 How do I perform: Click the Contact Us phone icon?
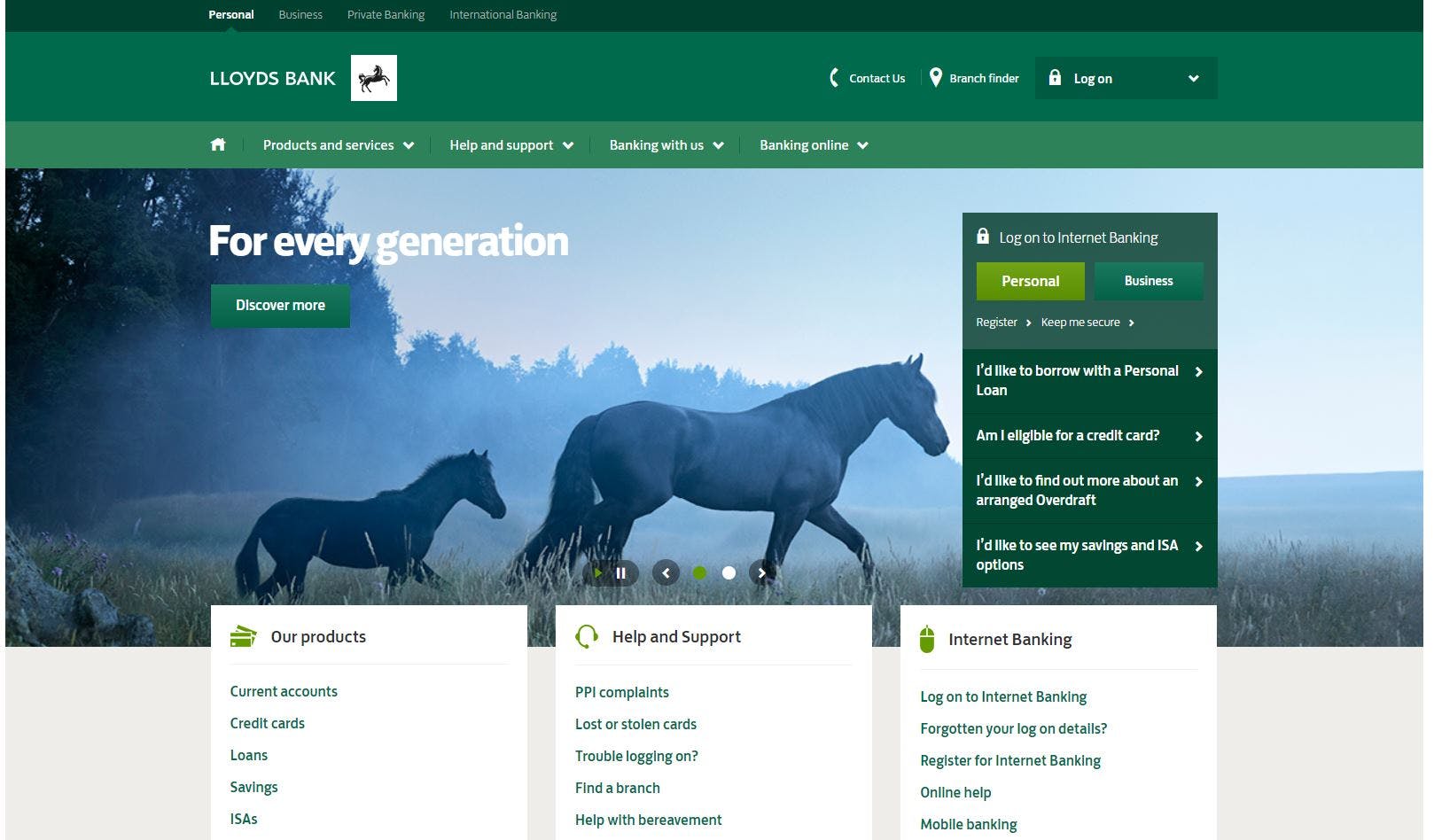[834, 78]
